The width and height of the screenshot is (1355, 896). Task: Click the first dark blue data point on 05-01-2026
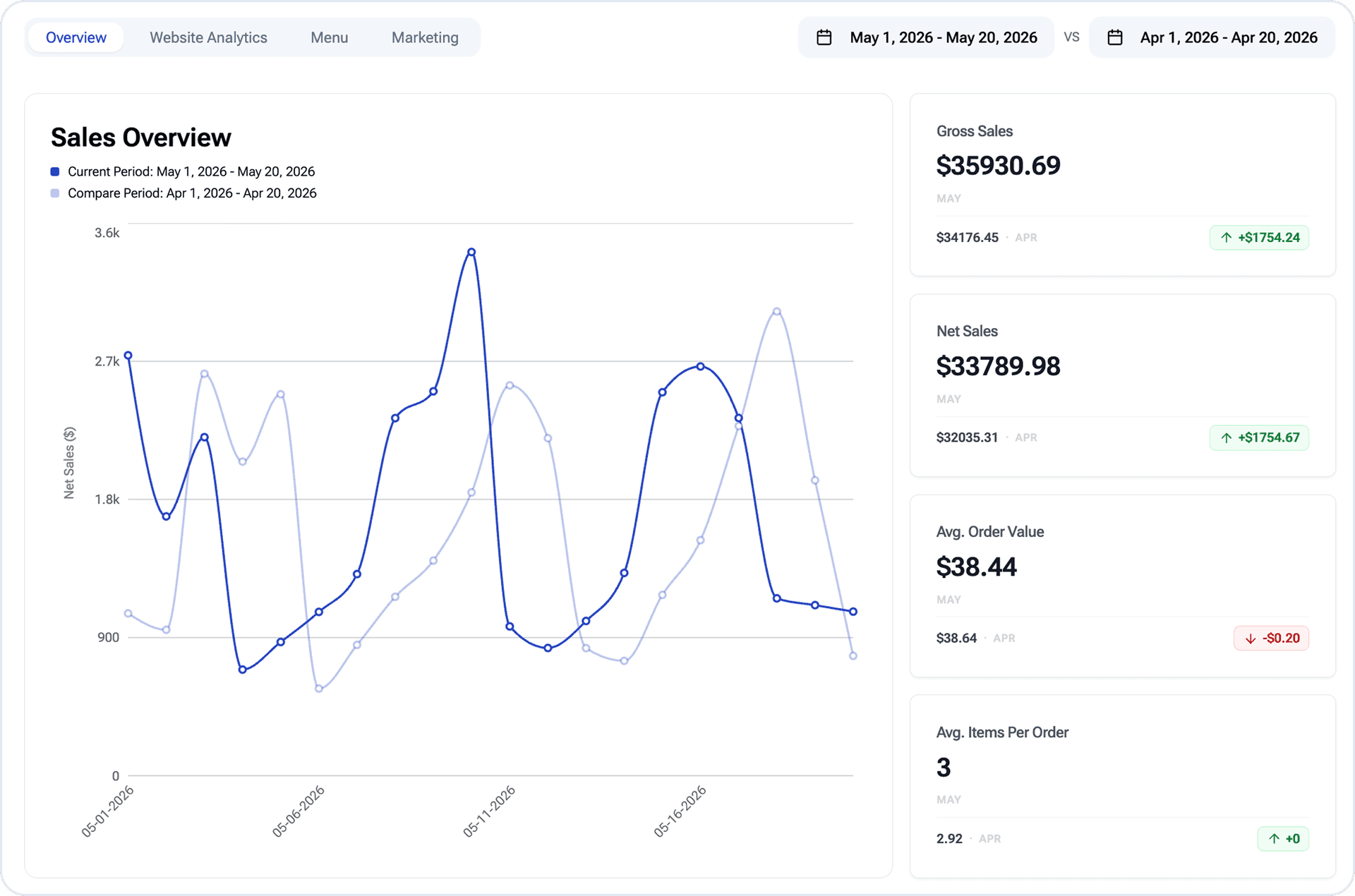[x=128, y=356]
